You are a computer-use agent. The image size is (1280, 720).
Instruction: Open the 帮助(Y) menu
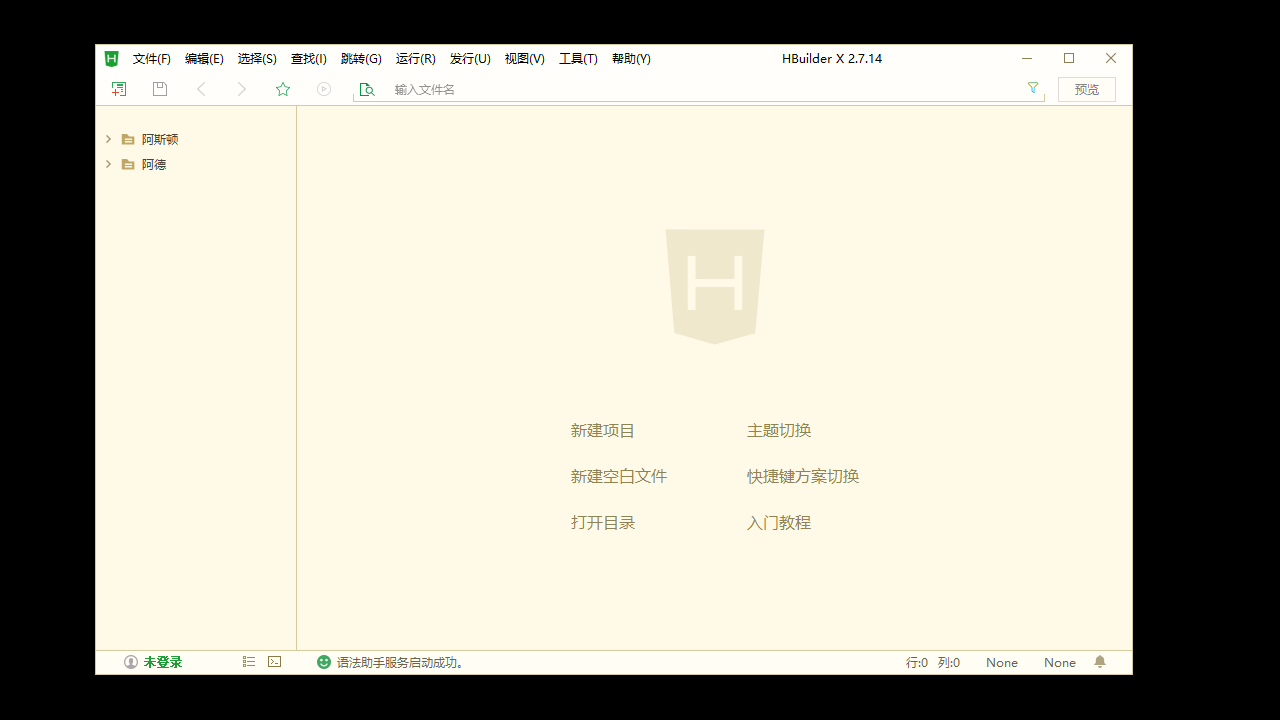pyautogui.click(x=631, y=59)
